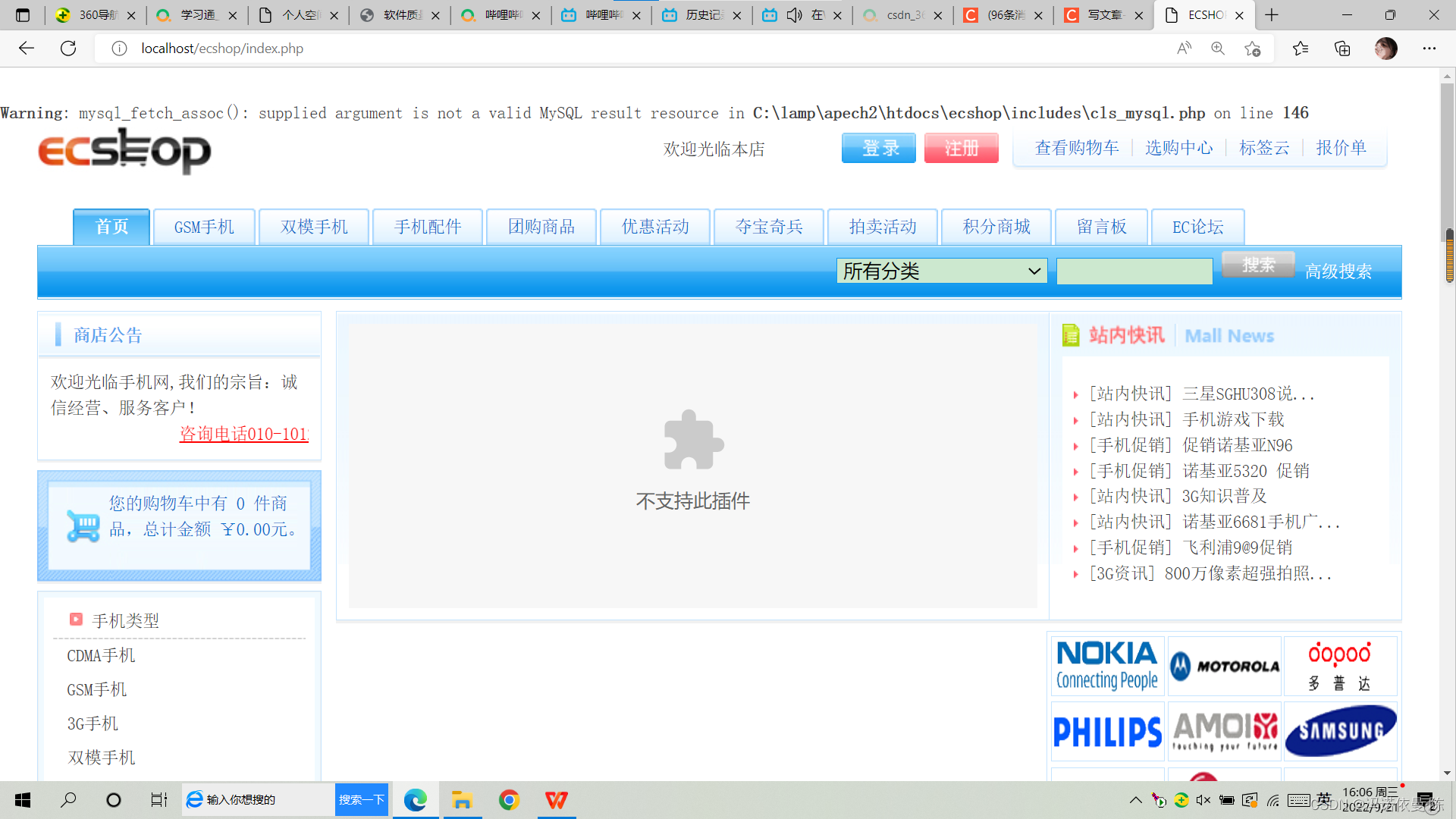Expand hidden icons in the system tray

coord(1135,799)
